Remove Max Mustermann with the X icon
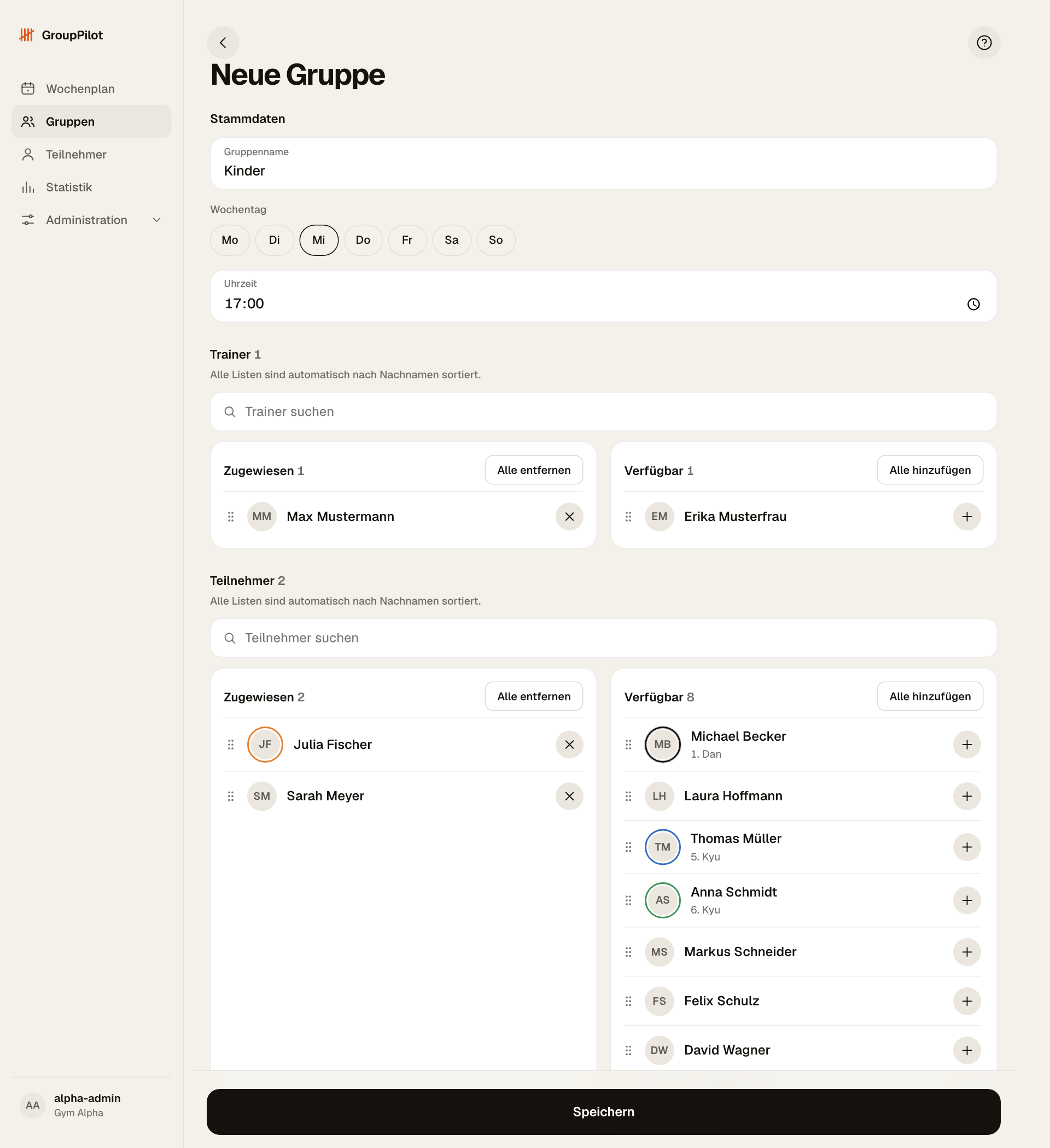1050x1148 pixels. [x=569, y=517]
